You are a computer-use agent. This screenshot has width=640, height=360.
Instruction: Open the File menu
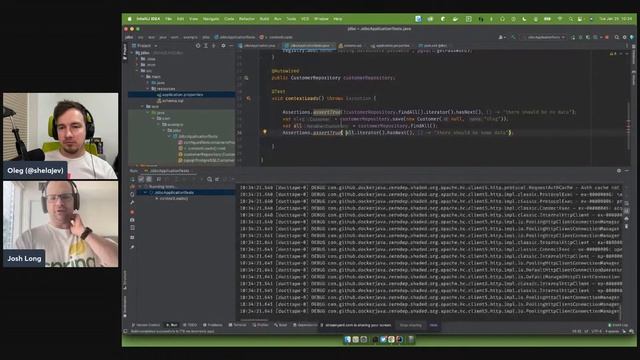click(168, 19)
